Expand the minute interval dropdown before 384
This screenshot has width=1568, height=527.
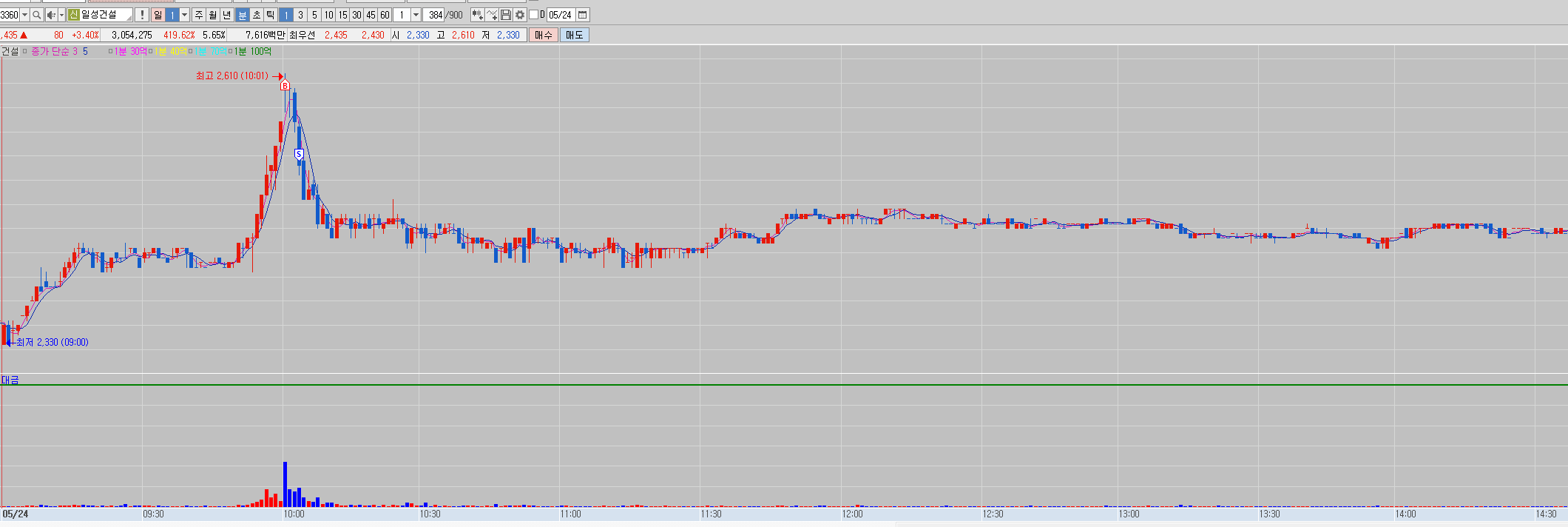(416, 15)
